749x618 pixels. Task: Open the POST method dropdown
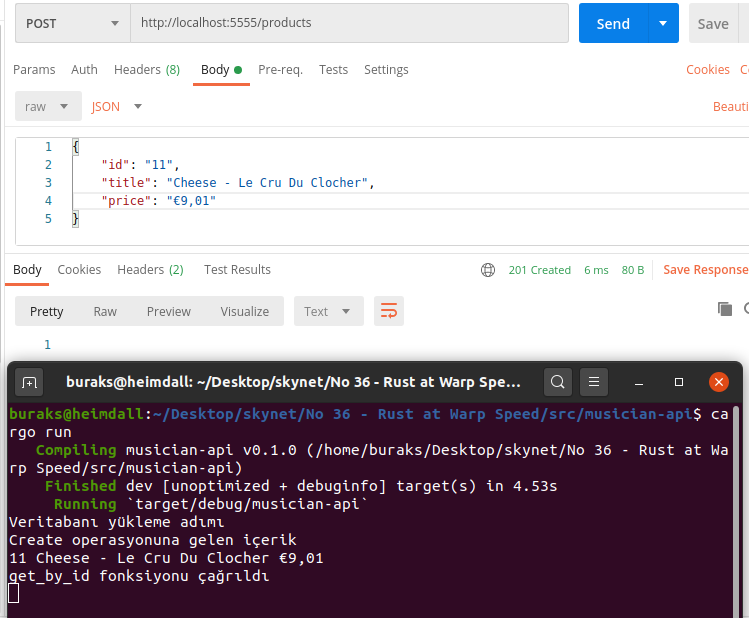pos(72,23)
